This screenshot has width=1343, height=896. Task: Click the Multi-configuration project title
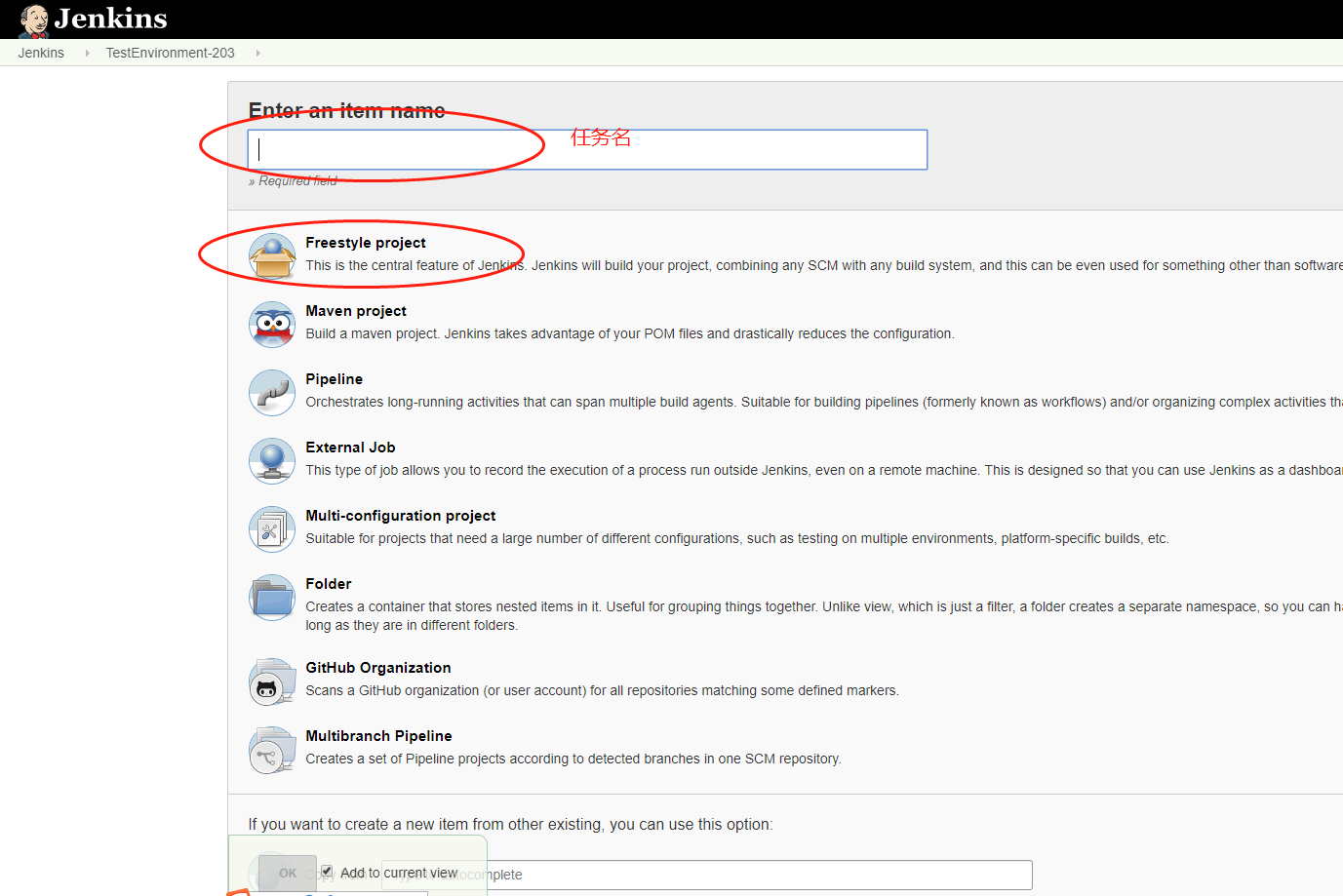(401, 516)
